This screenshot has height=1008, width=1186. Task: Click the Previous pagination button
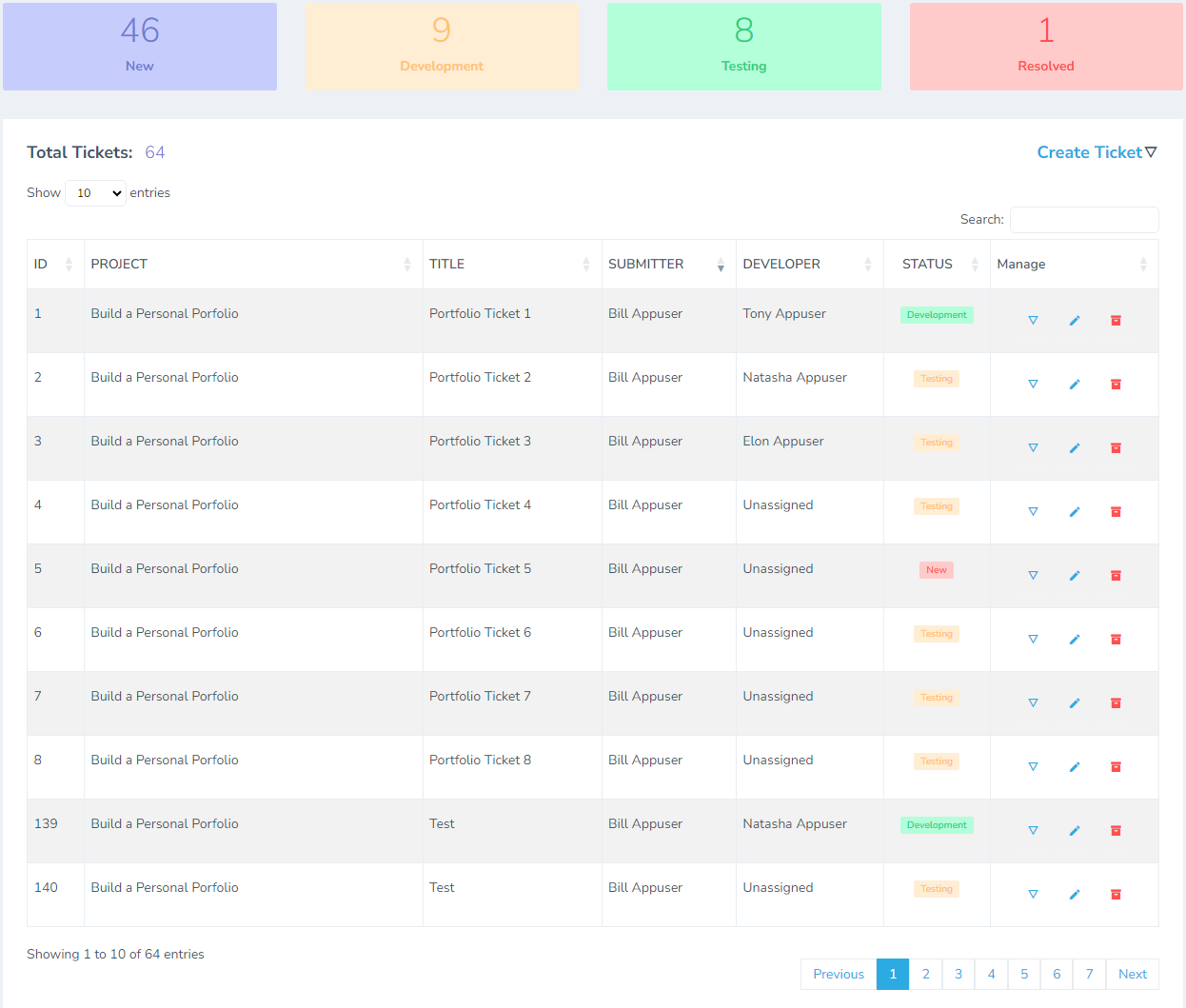pos(838,974)
